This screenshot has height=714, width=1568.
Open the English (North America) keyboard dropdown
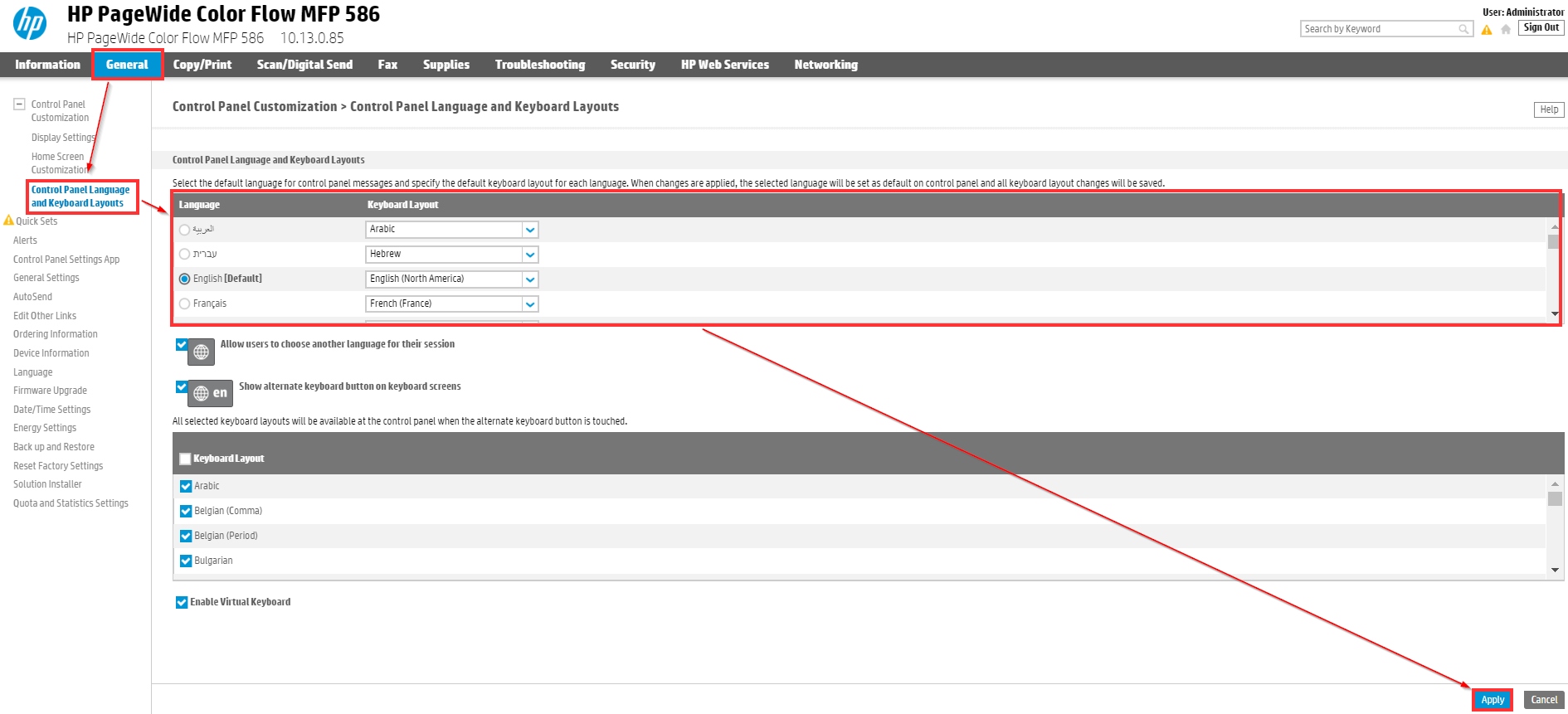click(530, 279)
